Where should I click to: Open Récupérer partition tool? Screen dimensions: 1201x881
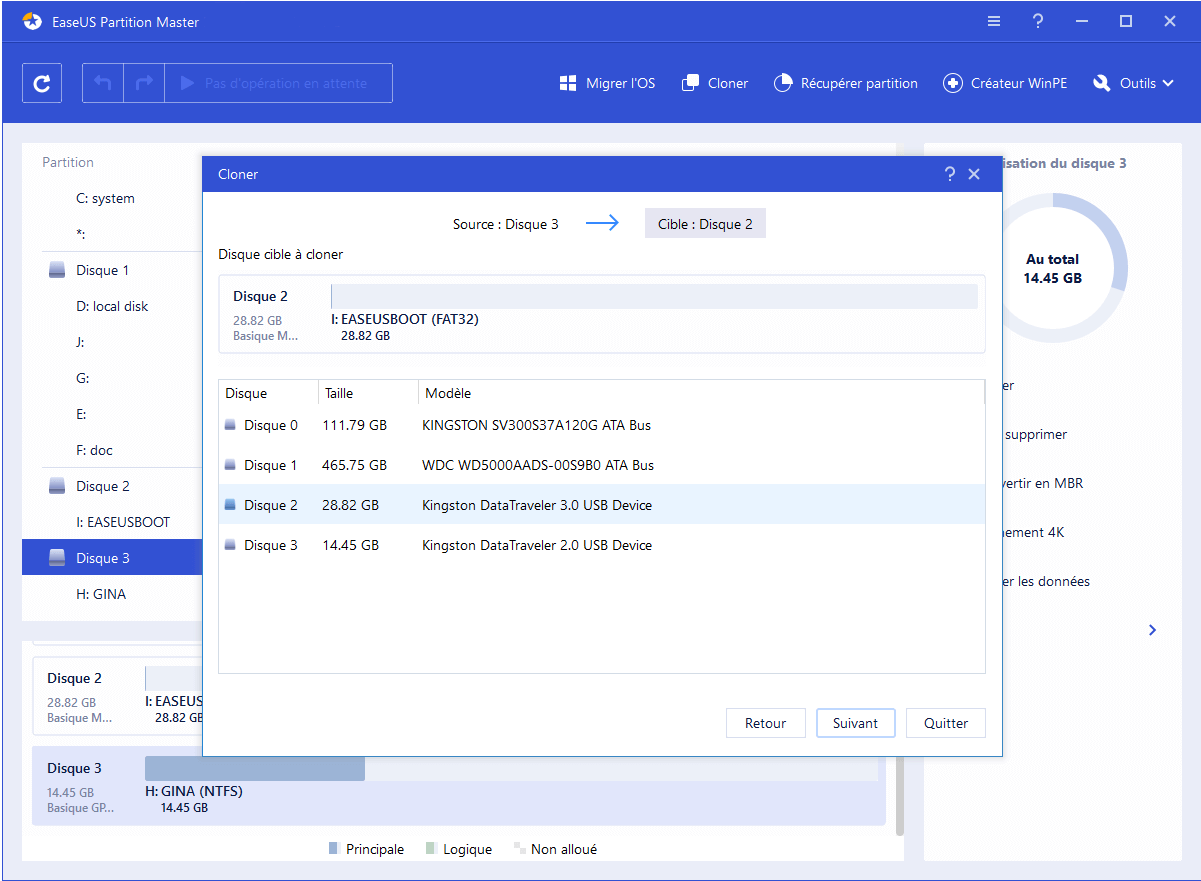(x=845, y=84)
